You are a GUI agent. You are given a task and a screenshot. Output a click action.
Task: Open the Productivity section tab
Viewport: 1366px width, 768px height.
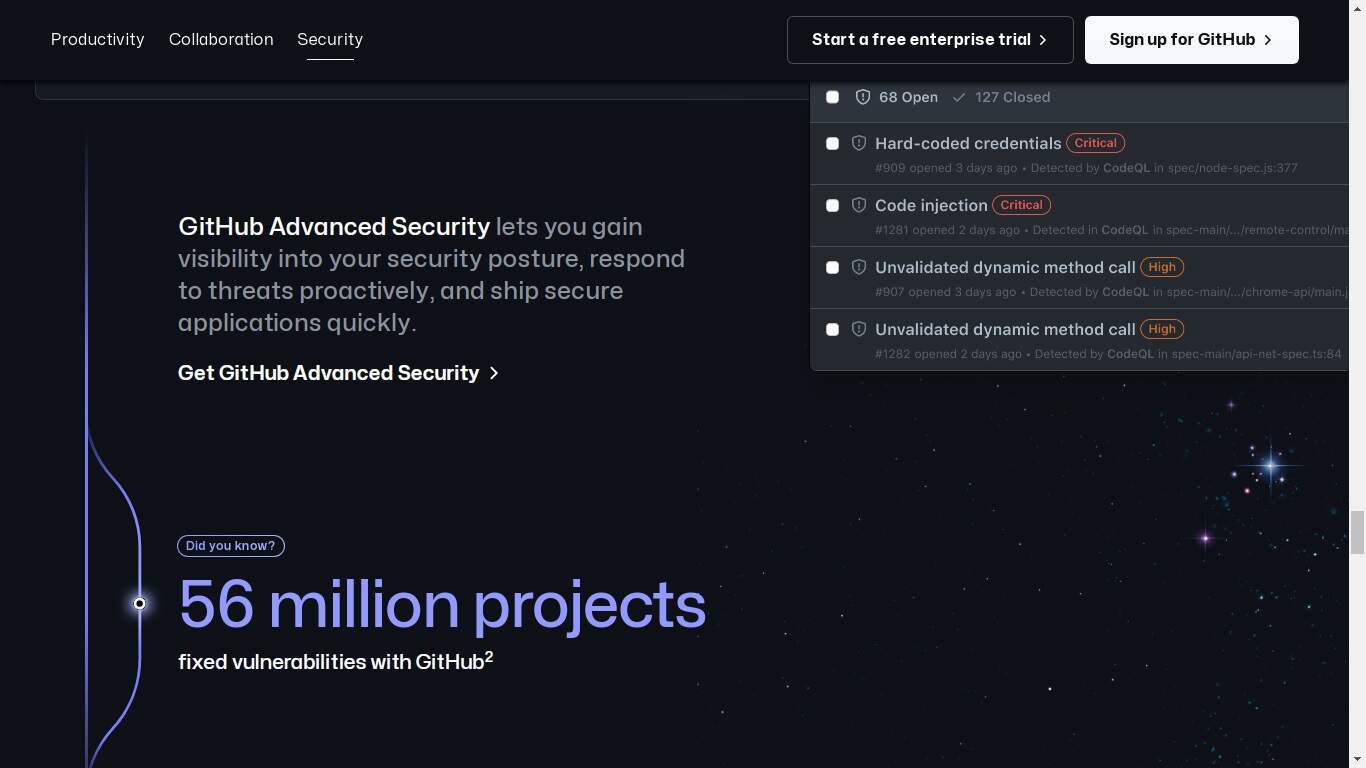click(x=98, y=39)
